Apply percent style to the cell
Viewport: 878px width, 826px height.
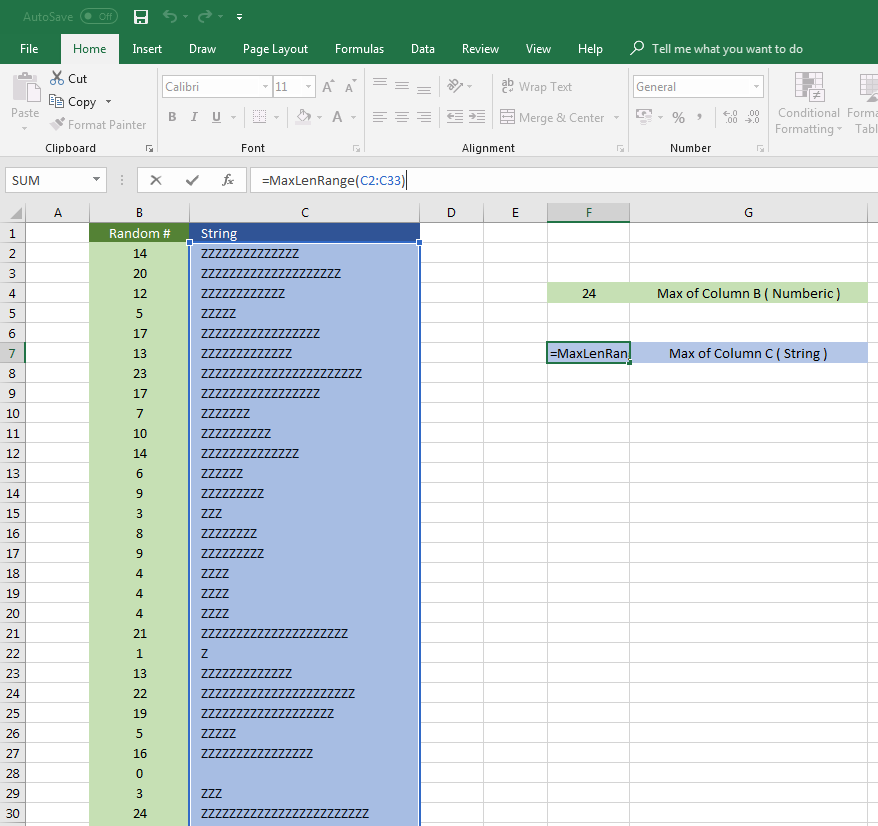678,117
